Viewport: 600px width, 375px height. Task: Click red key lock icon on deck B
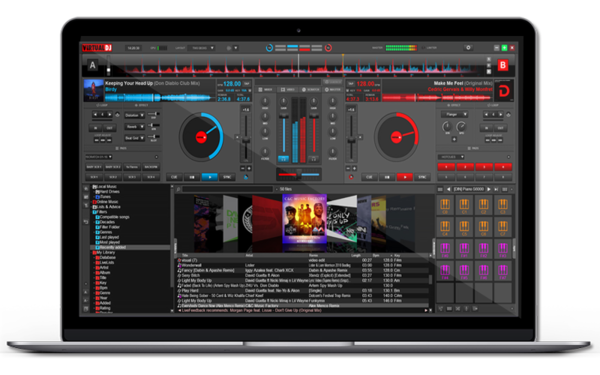coord(351,177)
